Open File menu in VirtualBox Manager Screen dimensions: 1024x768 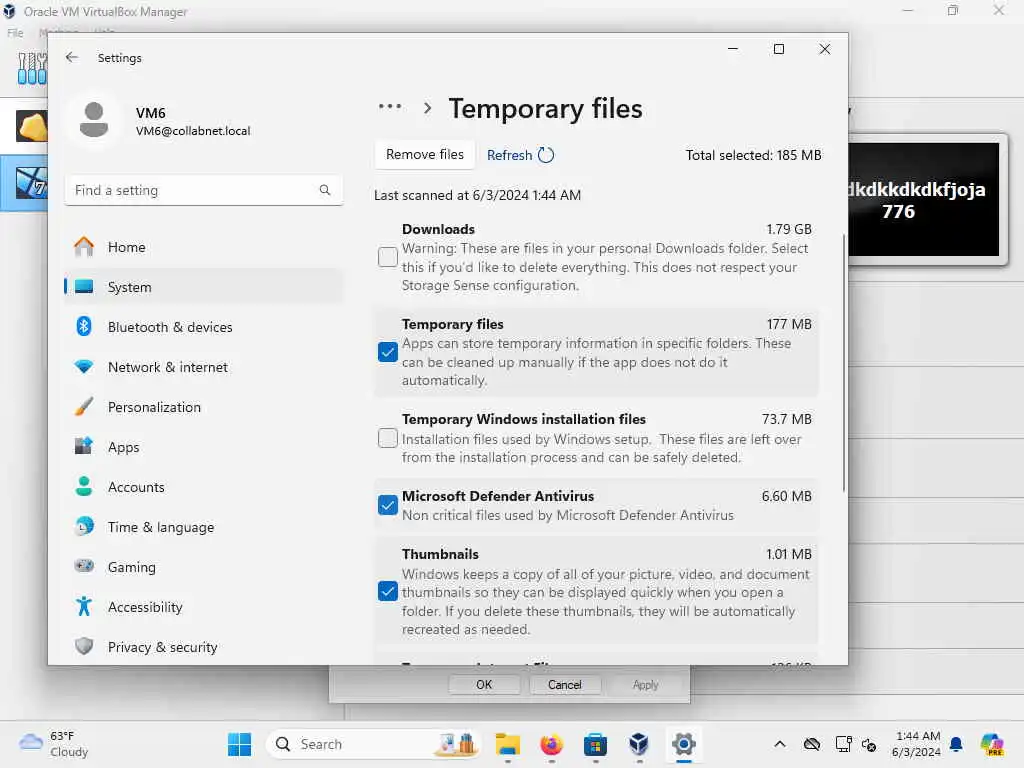15,33
